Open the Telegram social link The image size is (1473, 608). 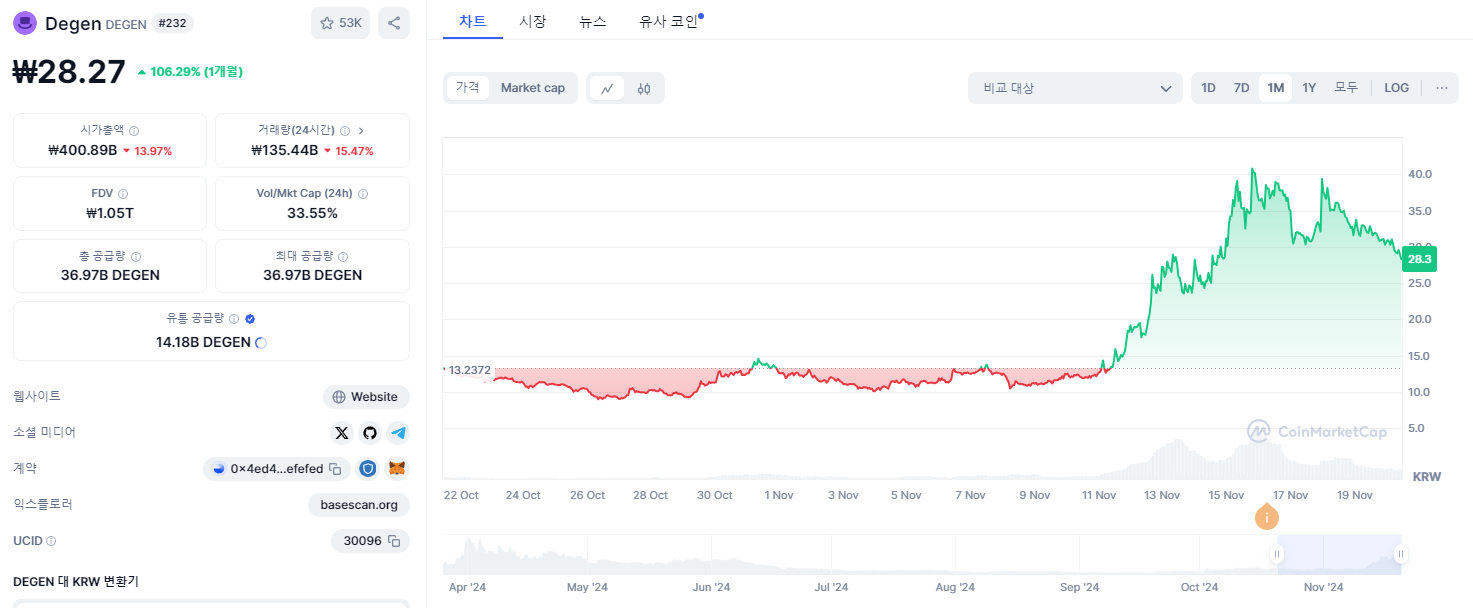pyautogui.click(x=399, y=433)
